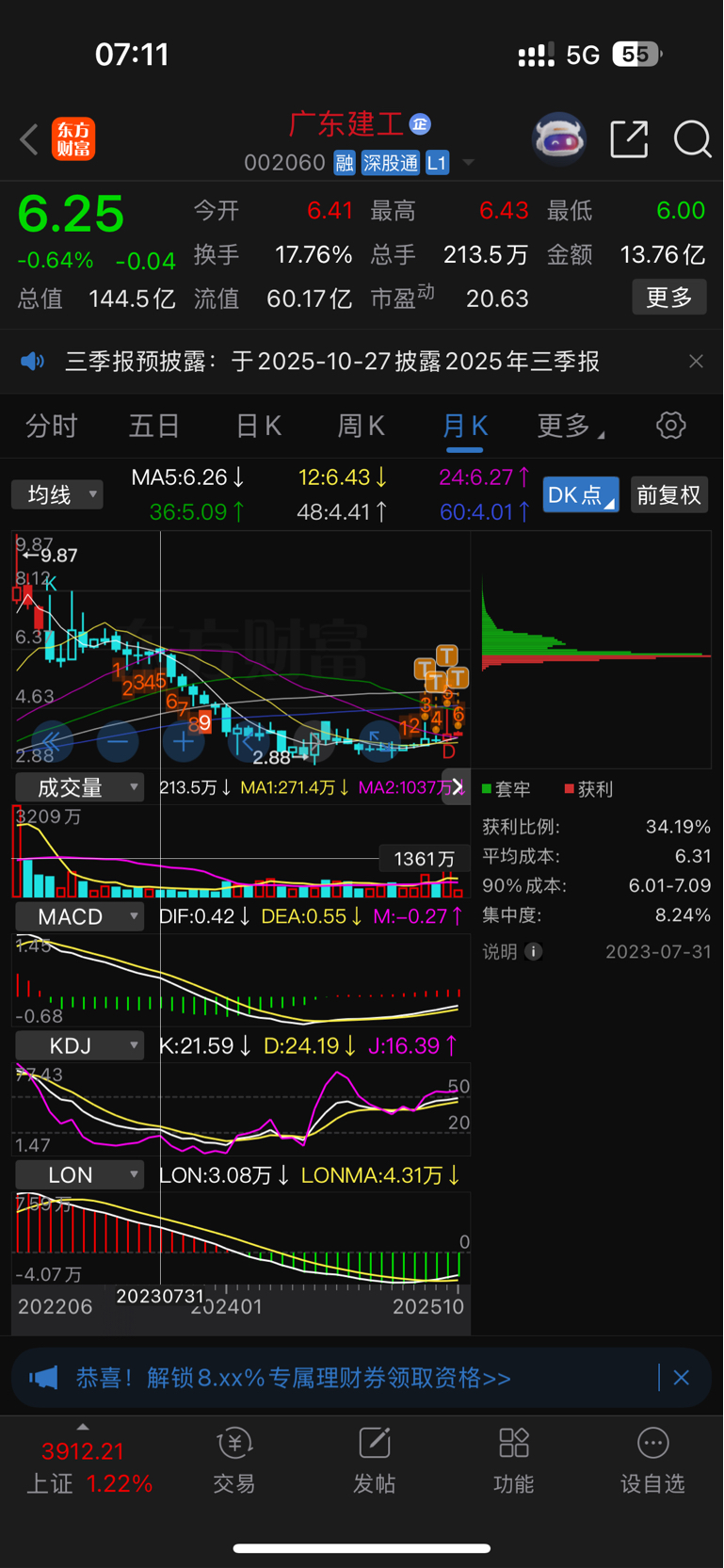Dismiss the 三季报预披露 notice

696,362
